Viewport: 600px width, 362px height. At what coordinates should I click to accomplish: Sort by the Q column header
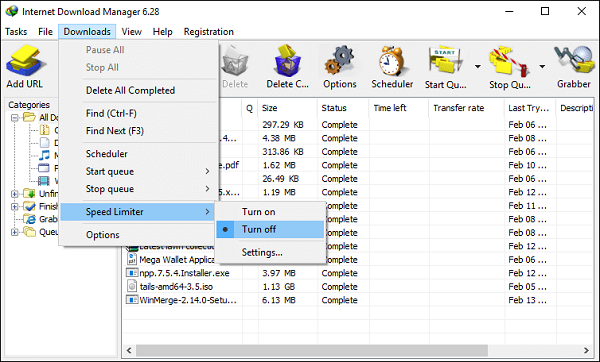250,108
